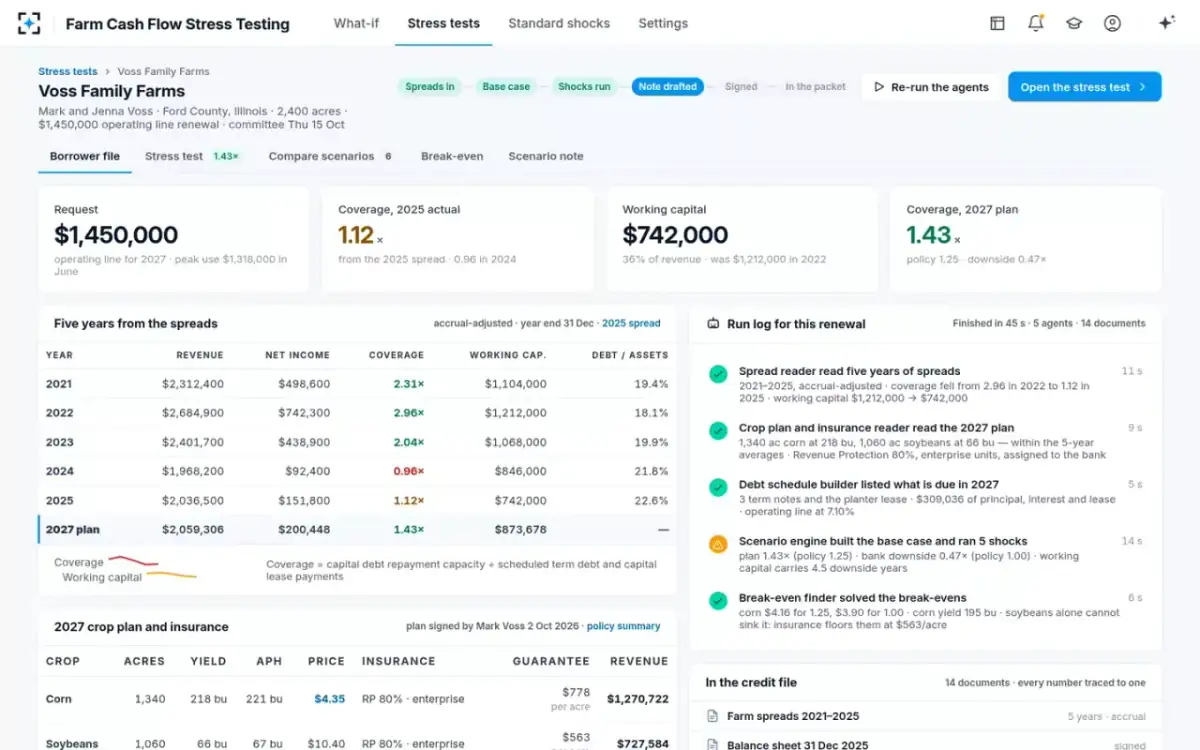Viewport: 1200px width, 750px height.
Task: Follow the Stress tests breadcrumb link
Action: point(68,72)
